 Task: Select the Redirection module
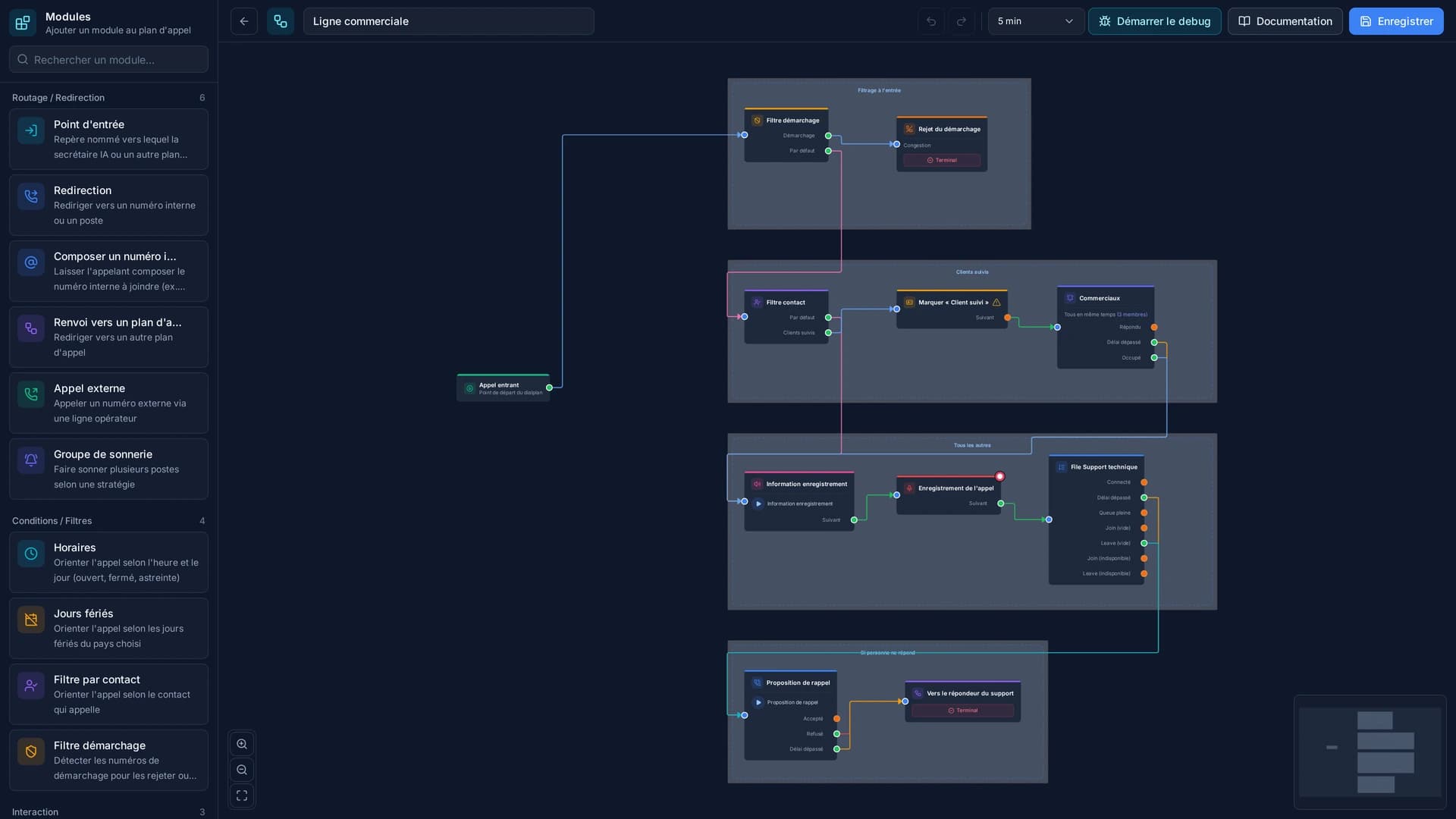click(108, 206)
